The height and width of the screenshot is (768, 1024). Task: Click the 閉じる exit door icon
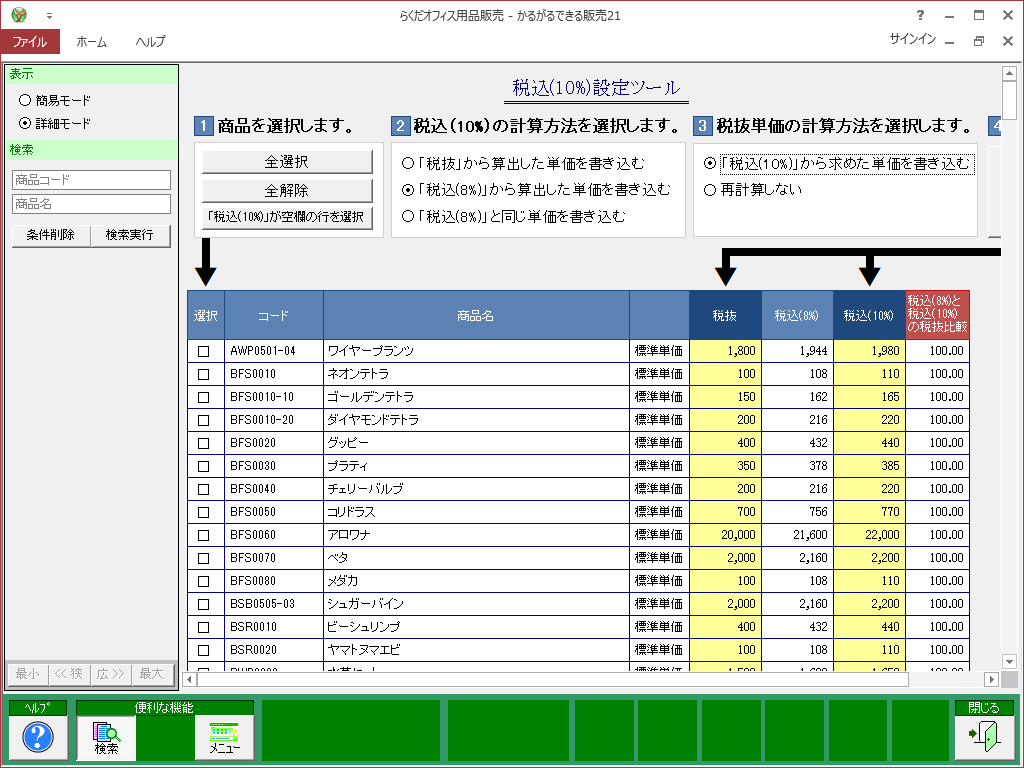(984, 737)
